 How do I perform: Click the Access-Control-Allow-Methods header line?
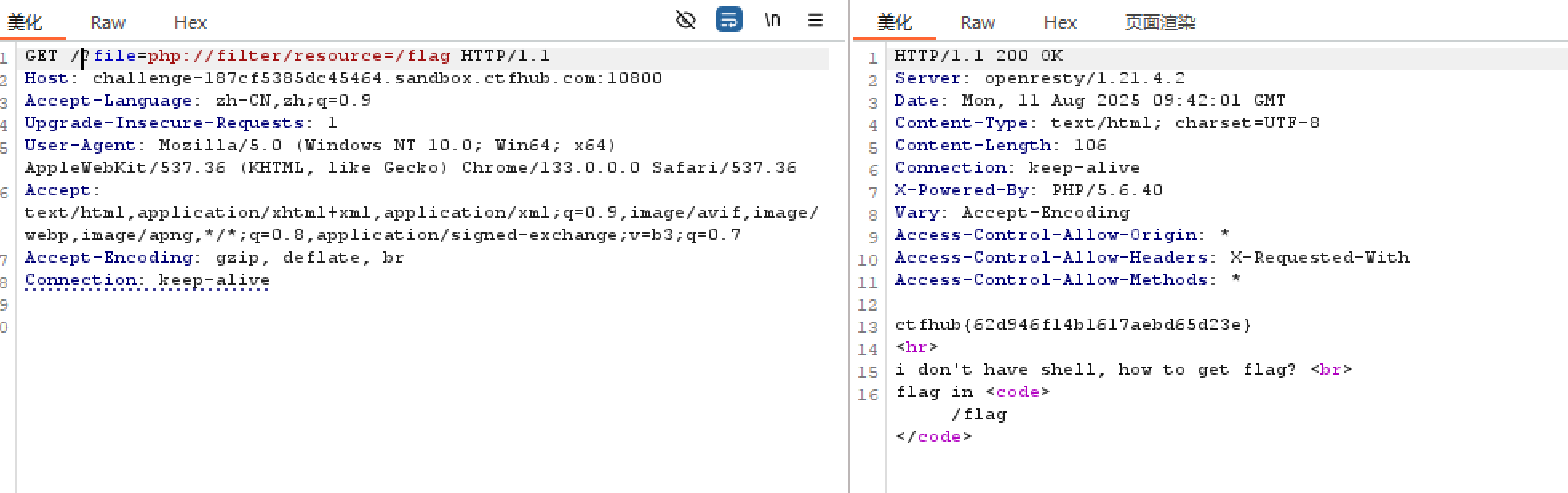[x=1068, y=280]
